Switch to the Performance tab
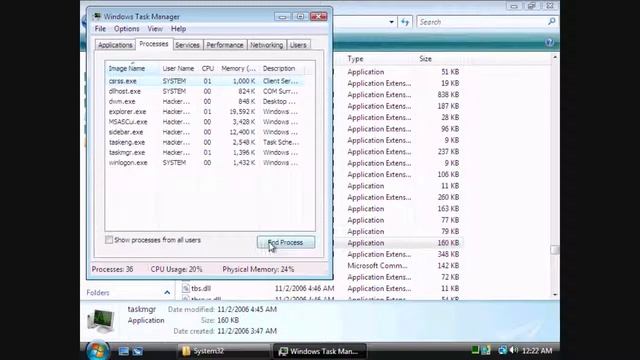This screenshot has width=640, height=360. pyautogui.click(x=224, y=45)
